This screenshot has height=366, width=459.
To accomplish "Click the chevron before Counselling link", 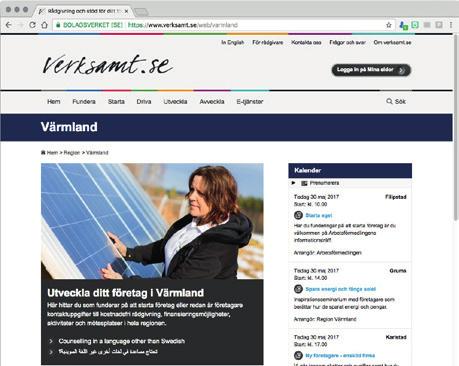I will pos(51,341).
